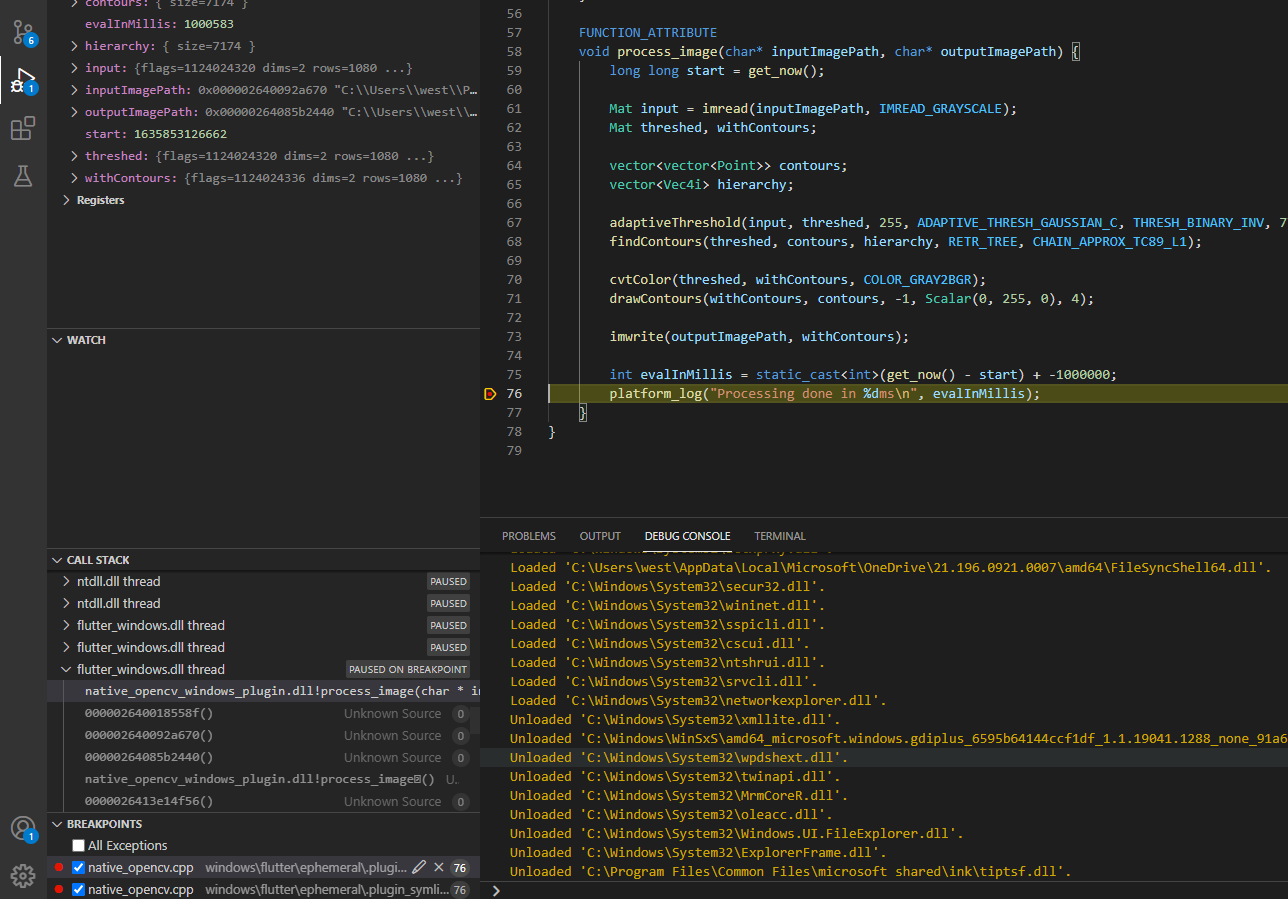The height and width of the screenshot is (899, 1288).
Task: Open the Manage gear settings
Action: [23, 875]
